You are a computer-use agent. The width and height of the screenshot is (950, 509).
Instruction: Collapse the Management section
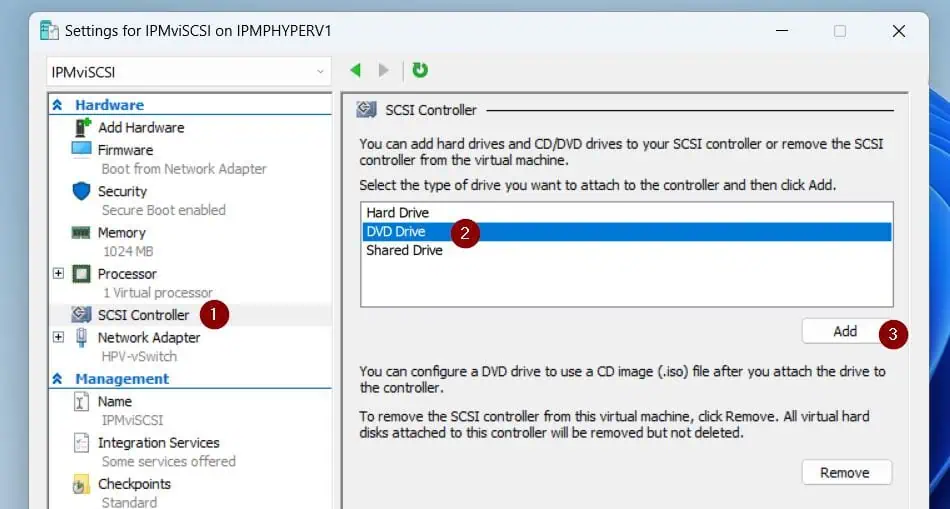pos(58,379)
